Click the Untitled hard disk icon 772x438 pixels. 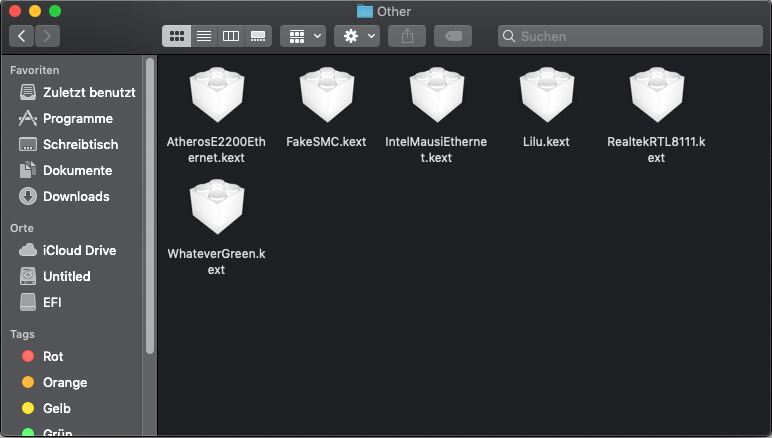(x=28, y=276)
